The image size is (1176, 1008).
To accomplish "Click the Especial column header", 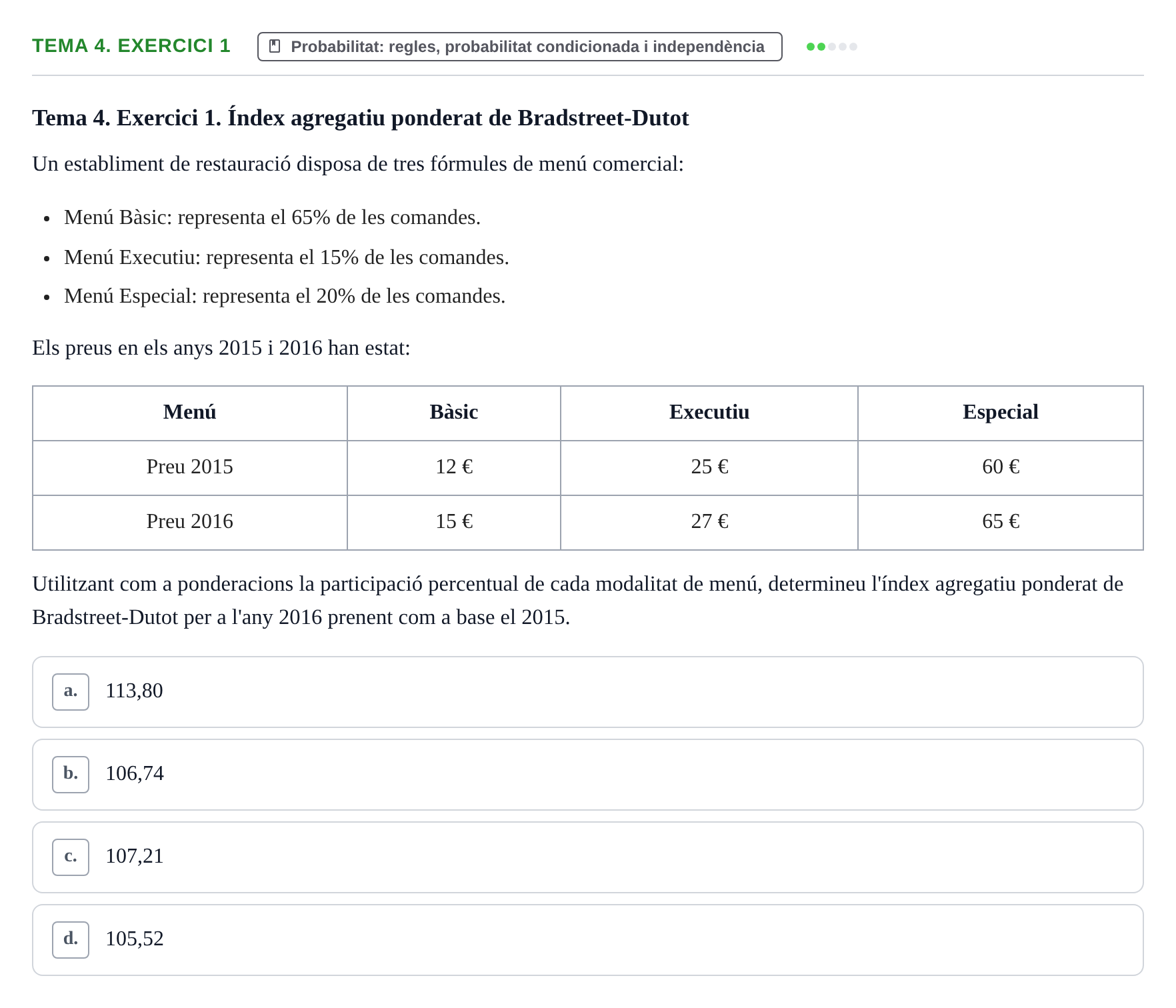I will [x=1001, y=413].
